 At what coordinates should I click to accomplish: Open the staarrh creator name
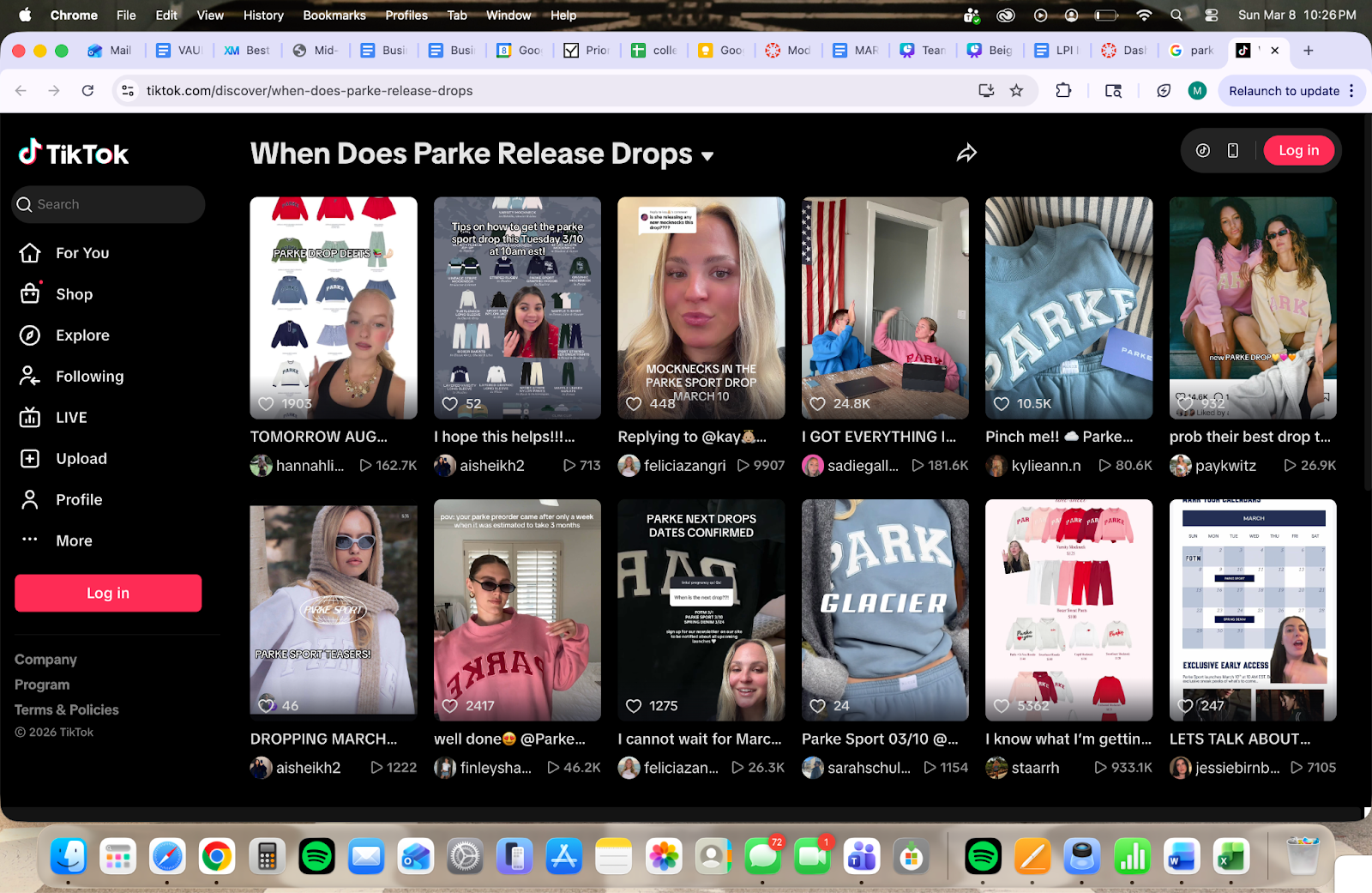coord(1035,768)
